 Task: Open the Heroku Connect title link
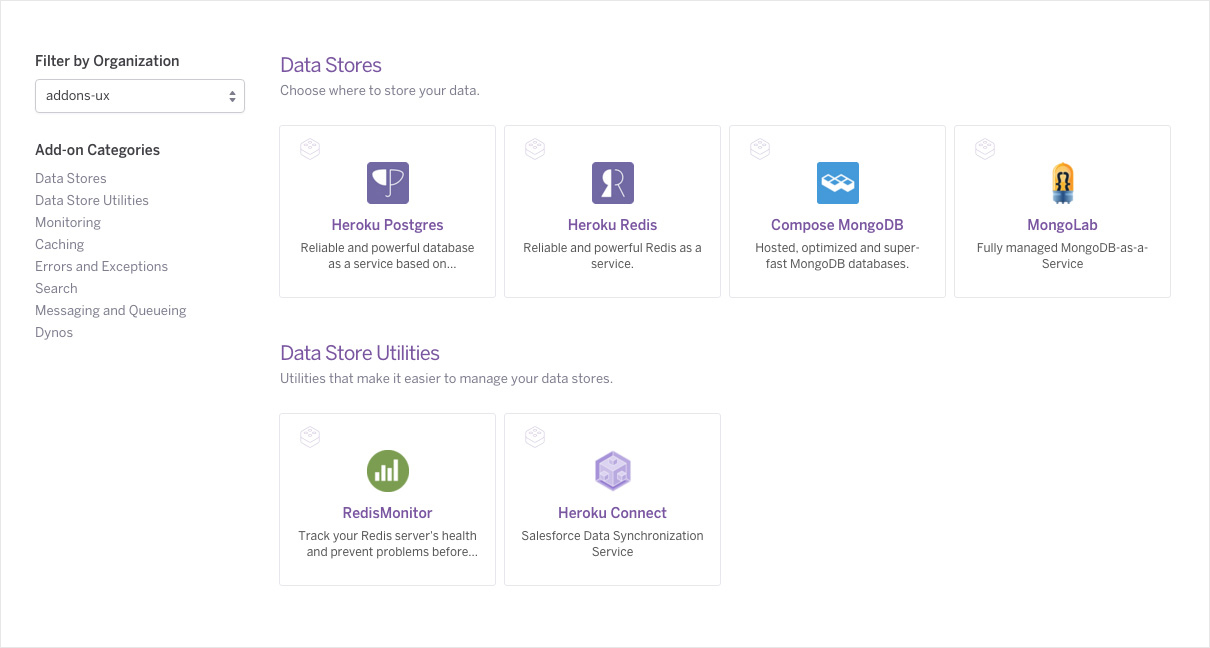click(613, 513)
